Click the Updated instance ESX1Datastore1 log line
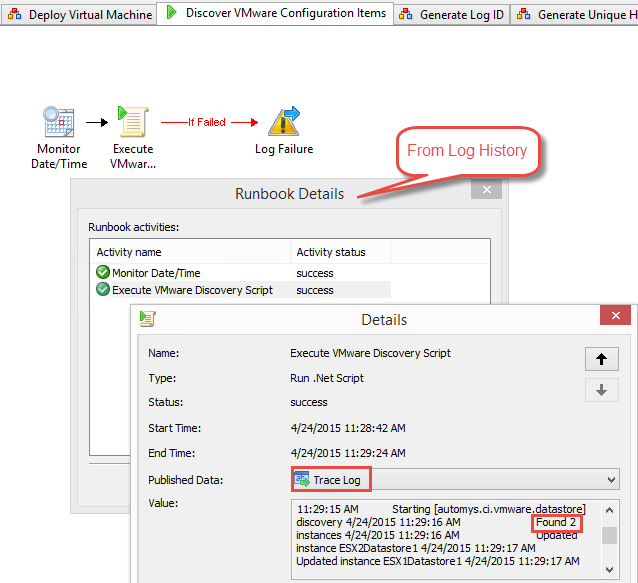 pyautogui.click(x=437, y=561)
